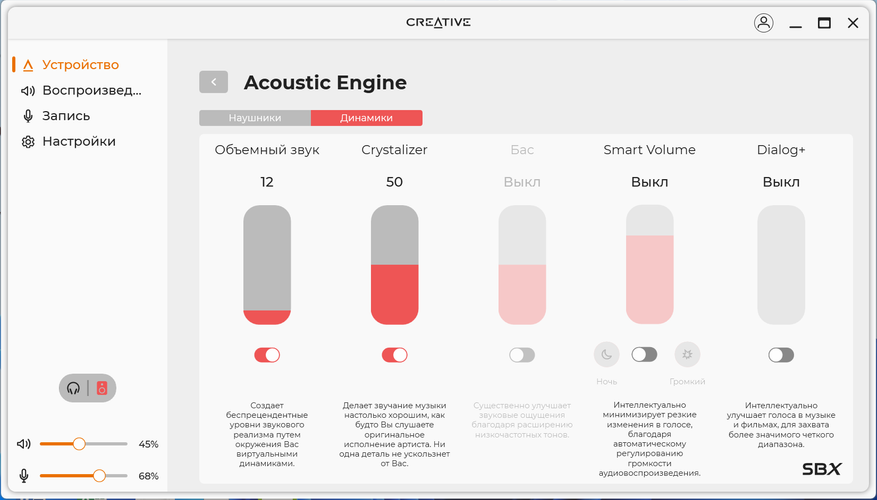The height and width of the screenshot is (500, 877).
Task: Enable the Бас toggle switch
Action: coord(522,355)
